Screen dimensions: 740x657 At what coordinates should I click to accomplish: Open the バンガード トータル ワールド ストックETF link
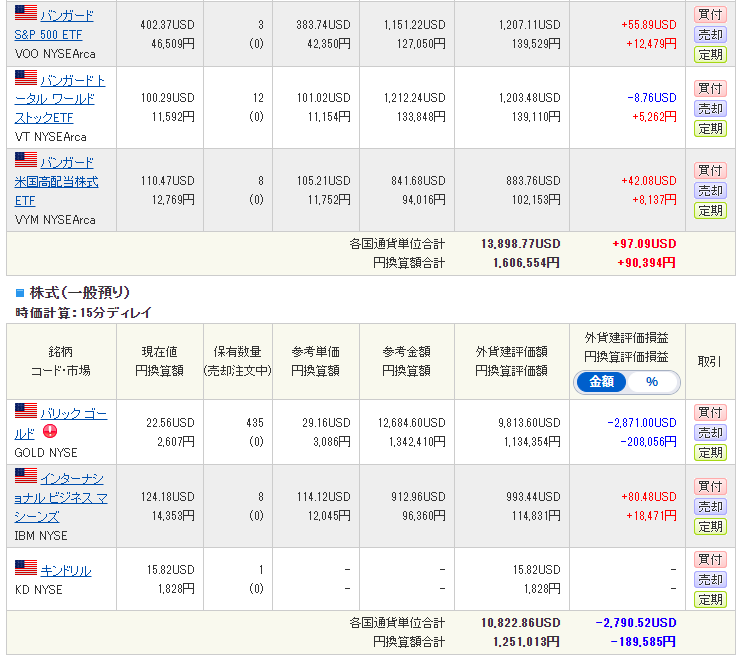click(x=59, y=99)
